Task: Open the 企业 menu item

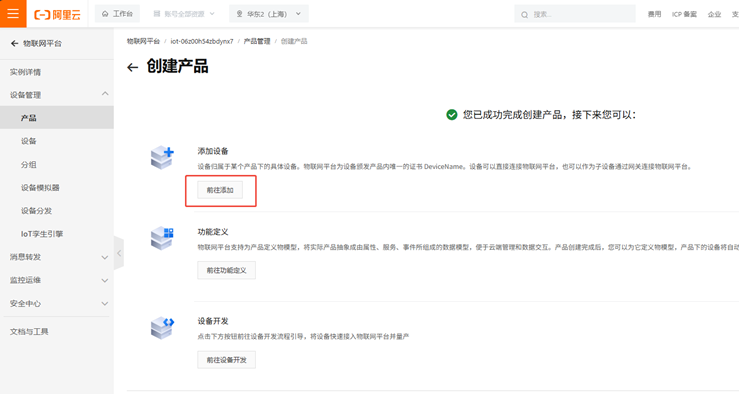Action: 714,14
